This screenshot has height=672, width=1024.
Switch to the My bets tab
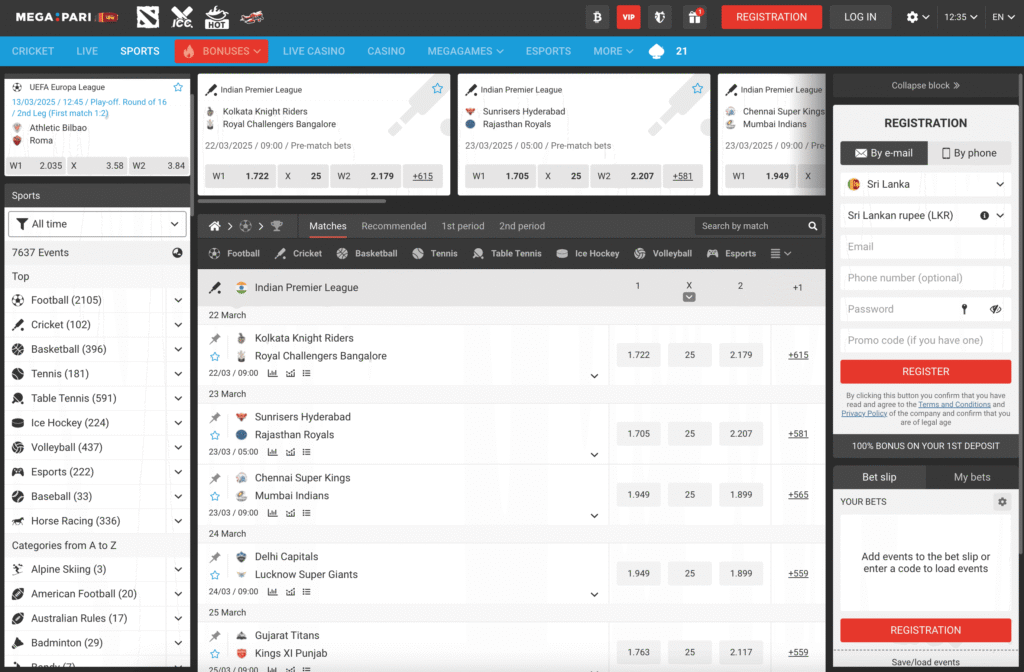(971, 477)
